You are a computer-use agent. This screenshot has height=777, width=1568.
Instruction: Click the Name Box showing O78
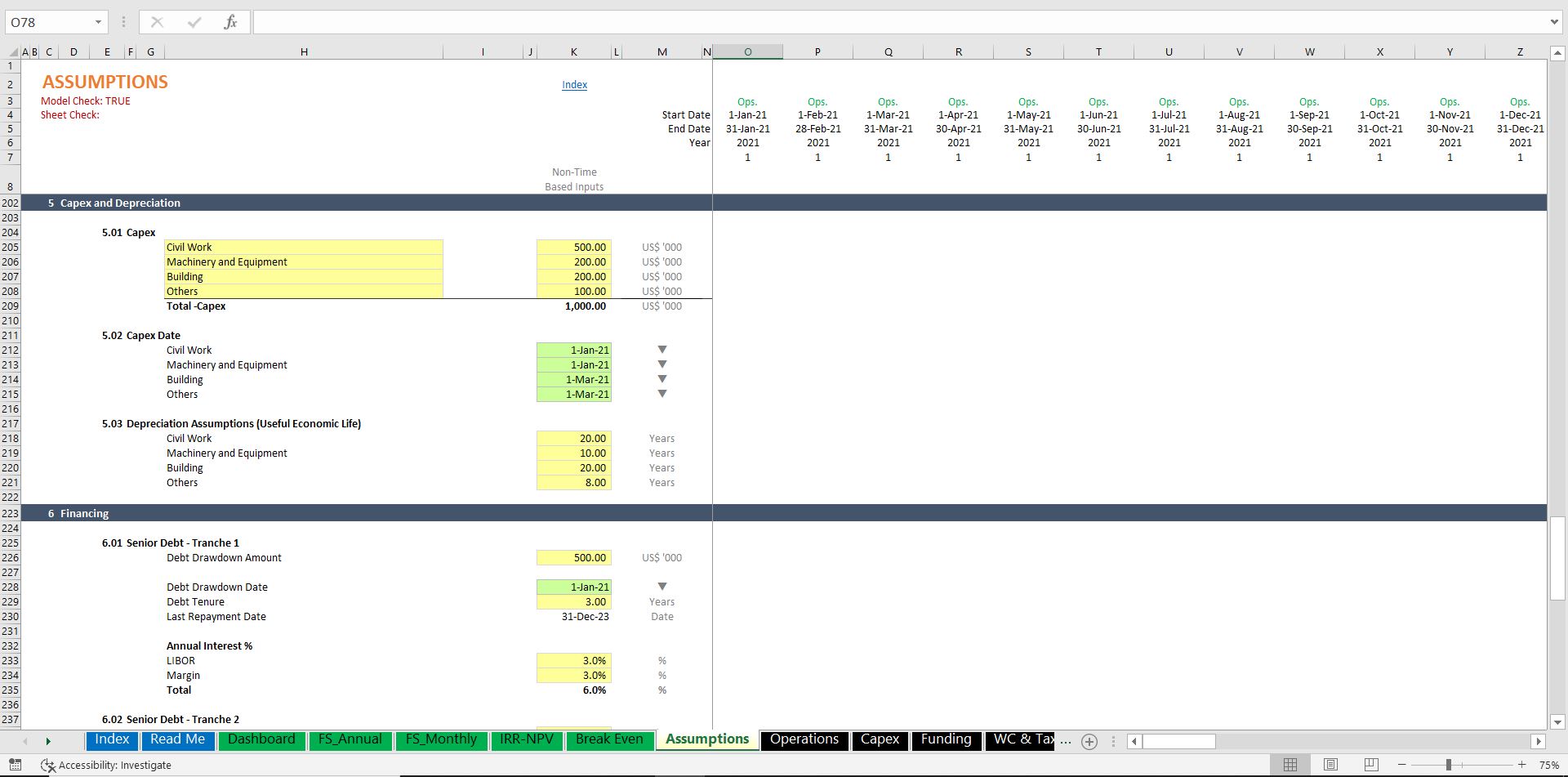click(x=49, y=22)
